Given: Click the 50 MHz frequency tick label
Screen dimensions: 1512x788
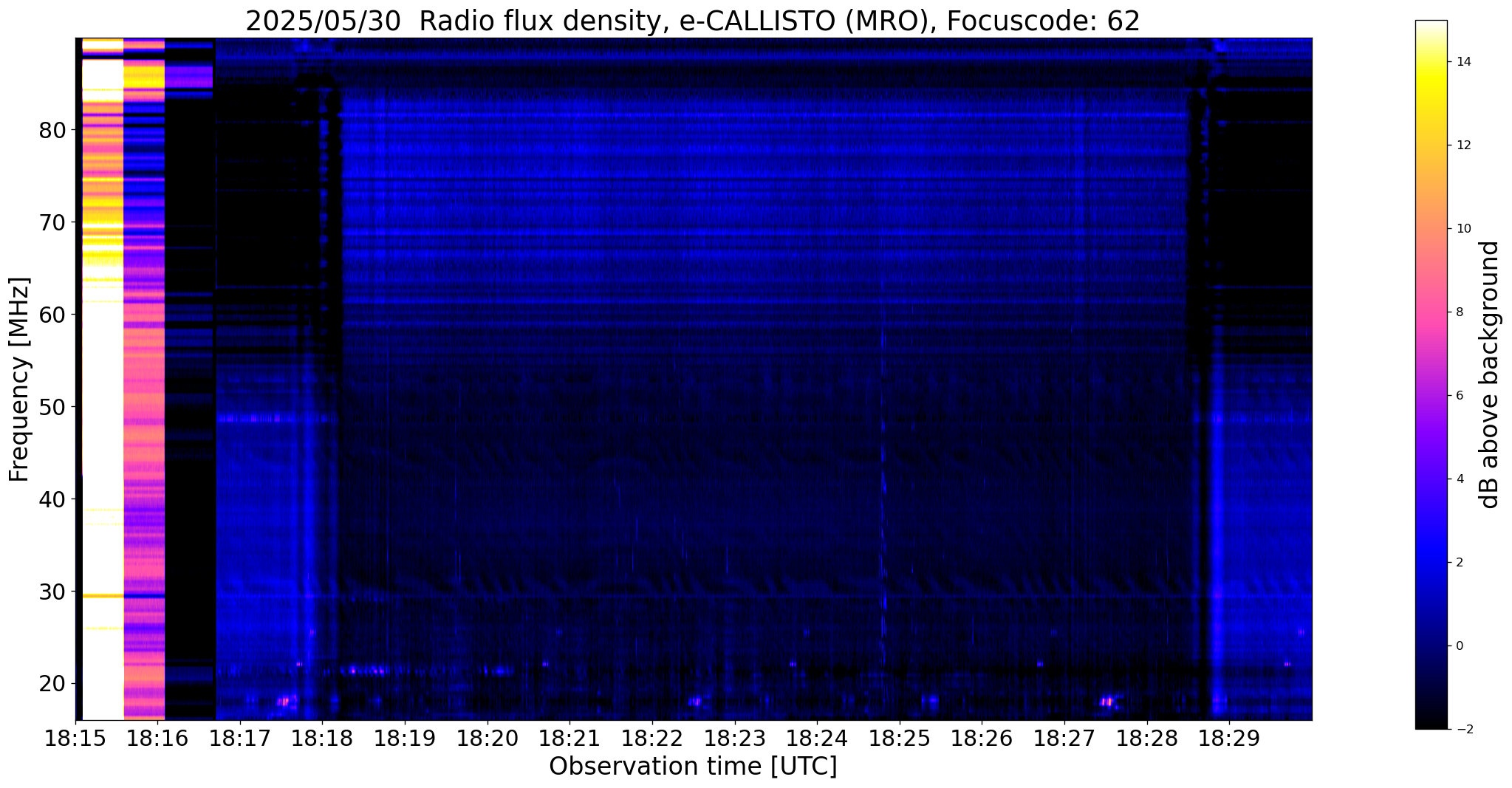Looking at the screenshot, I should [x=52, y=407].
